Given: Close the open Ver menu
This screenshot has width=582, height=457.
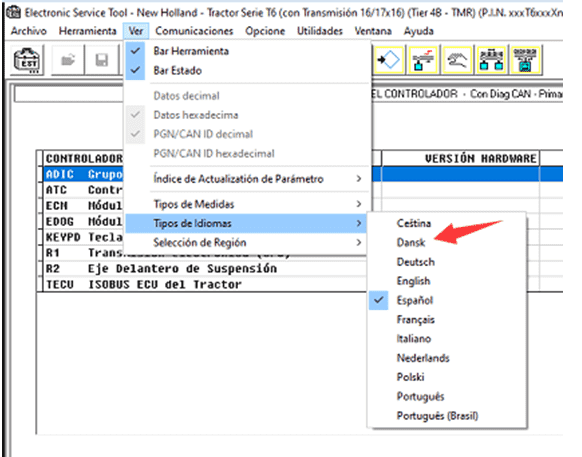Looking at the screenshot, I should (x=136, y=31).
